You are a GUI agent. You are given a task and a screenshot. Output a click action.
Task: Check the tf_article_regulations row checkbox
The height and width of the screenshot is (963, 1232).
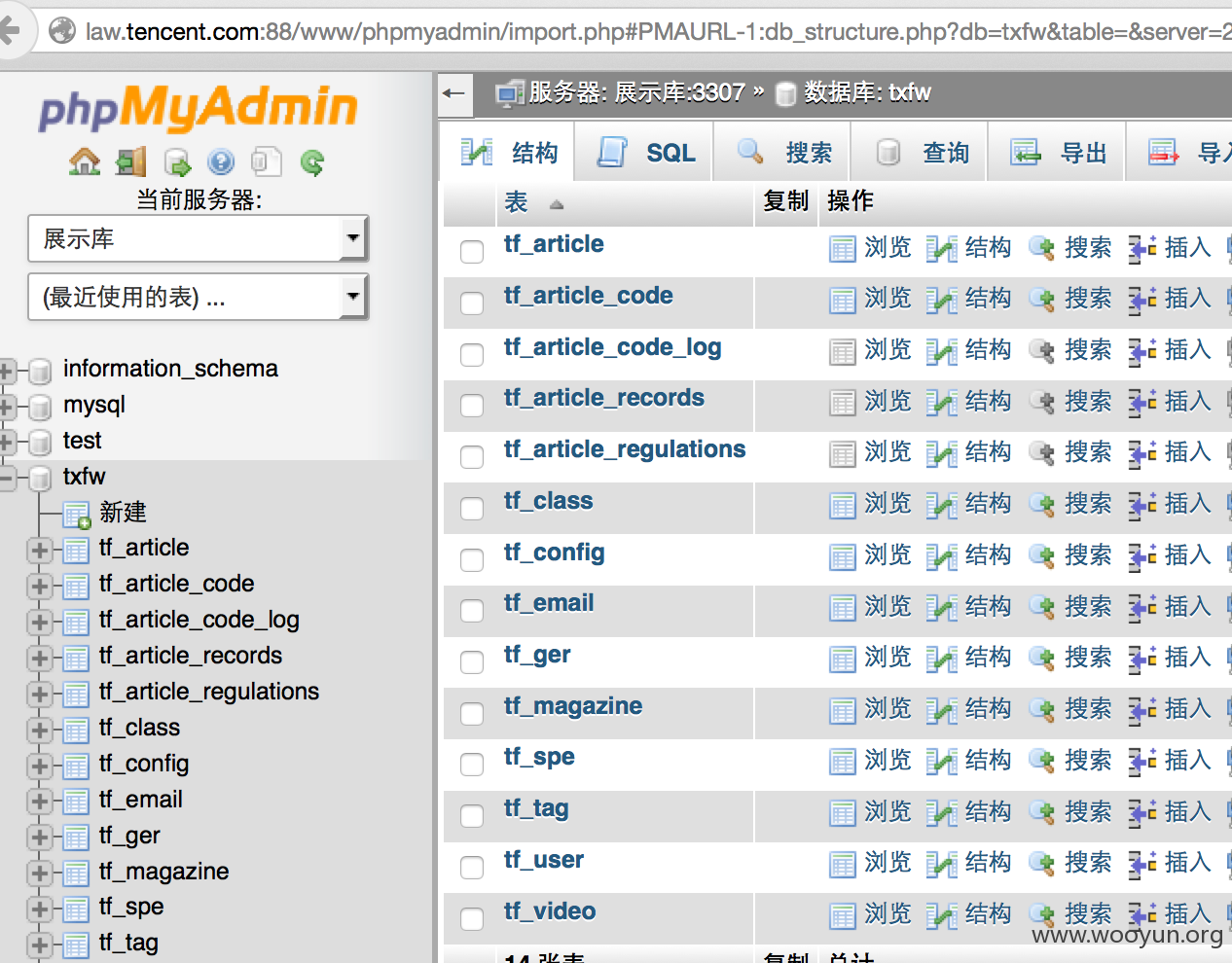pyautogui.click(x=472, y=456)
